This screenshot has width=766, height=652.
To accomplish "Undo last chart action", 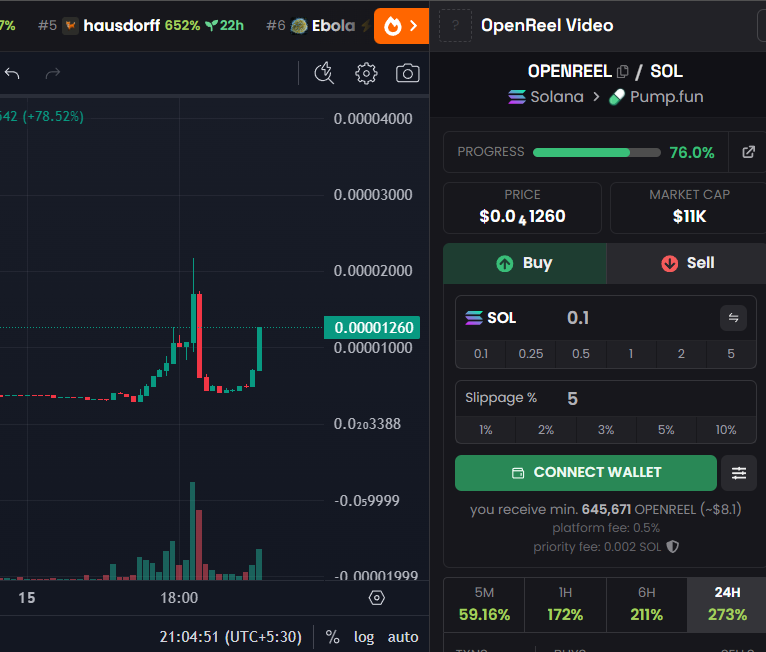I will (12, 74).
